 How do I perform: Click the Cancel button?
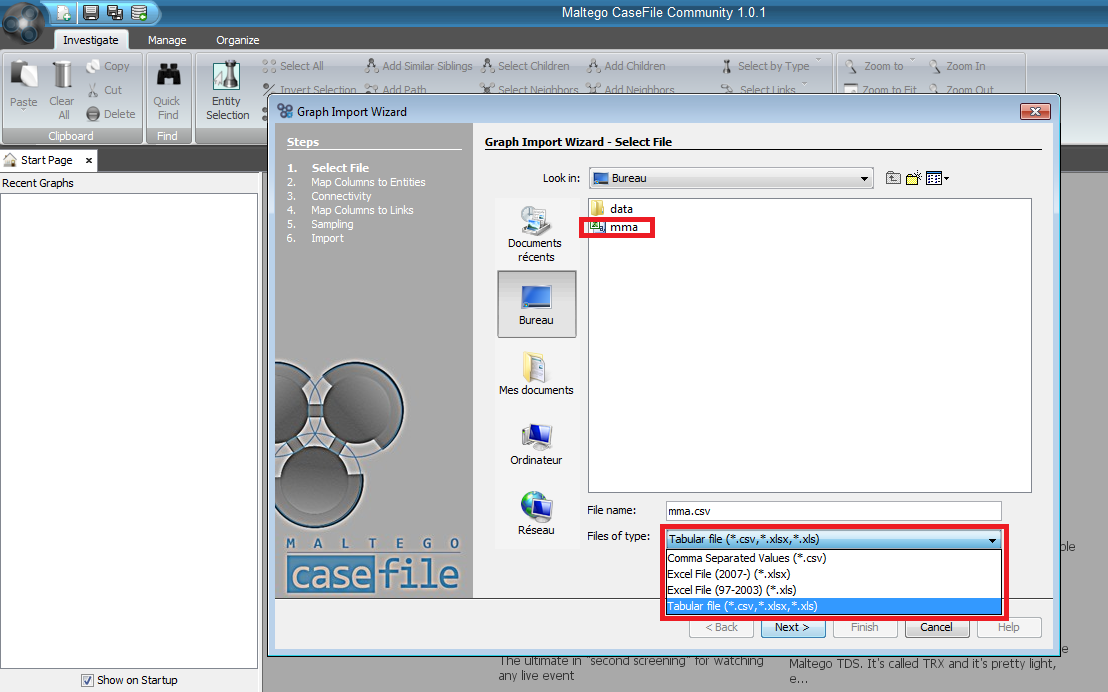click(937, 628)
